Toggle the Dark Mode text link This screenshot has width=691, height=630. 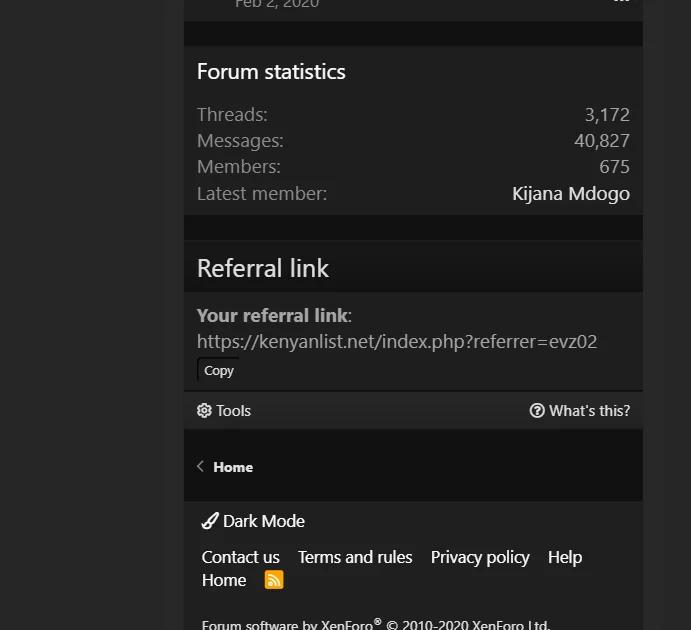(264, 521)
